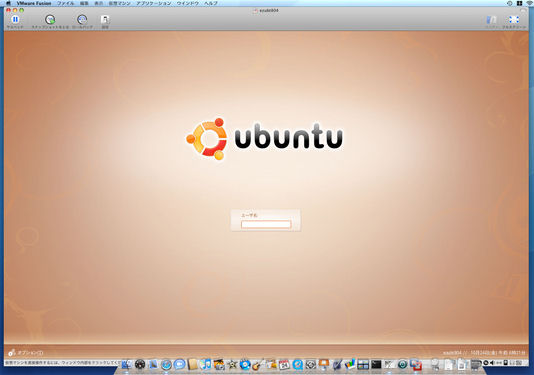Open Safari from the Dock
This screenshot has height=375, width=534.
[166, 365]
